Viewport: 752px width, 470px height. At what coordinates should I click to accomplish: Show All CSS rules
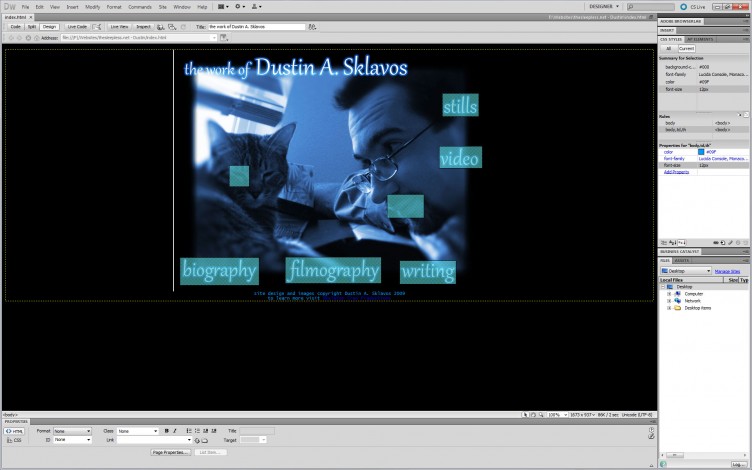tap(669, 48)
